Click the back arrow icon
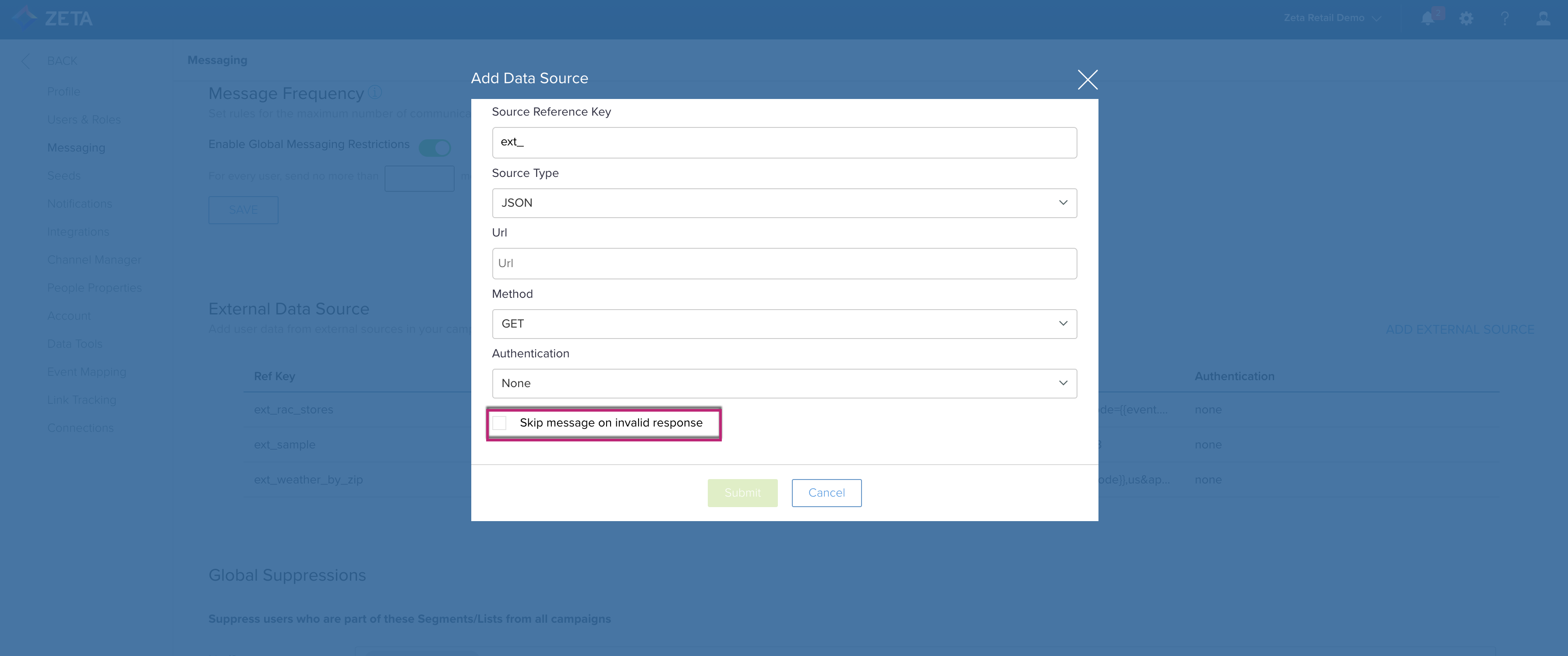This screenshot has height=656, width=1568. (x=25, y=61)
